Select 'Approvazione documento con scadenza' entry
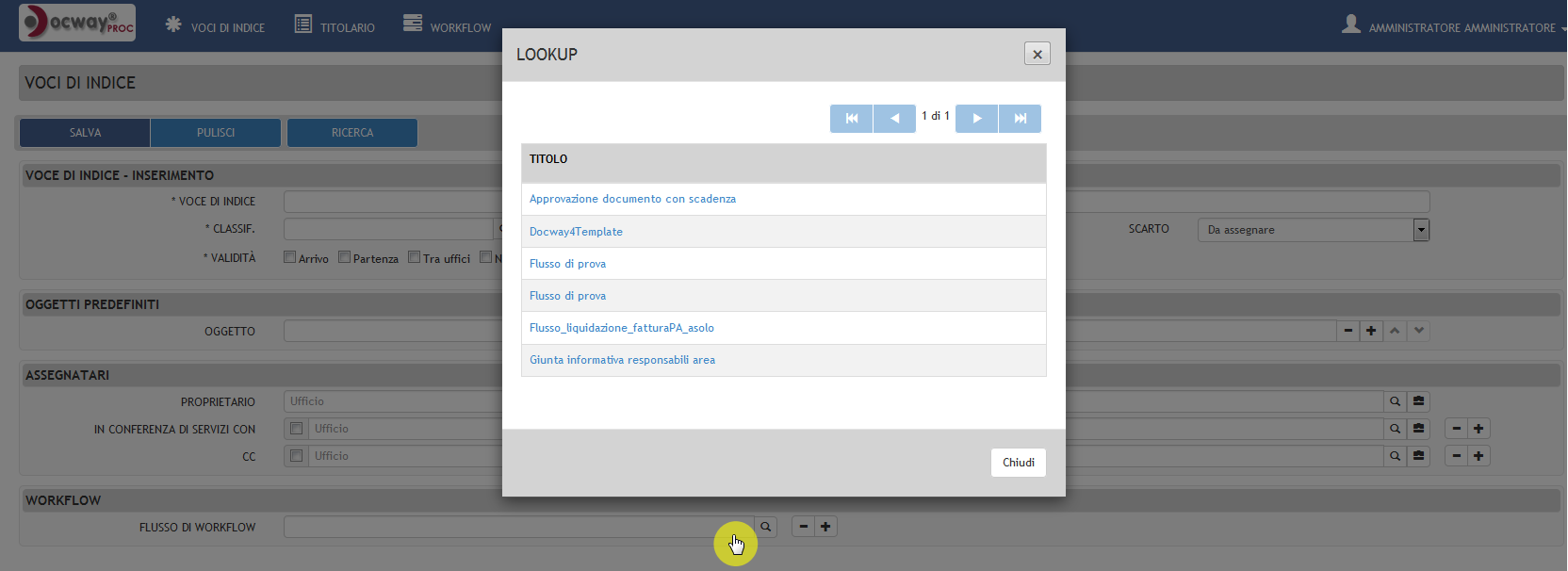The height and width of the screenshot is (571, 1568). coord(632,199)
